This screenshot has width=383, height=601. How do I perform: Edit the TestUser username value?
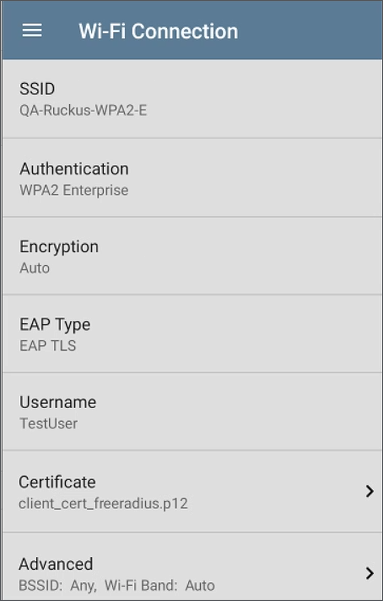[49, 424]
